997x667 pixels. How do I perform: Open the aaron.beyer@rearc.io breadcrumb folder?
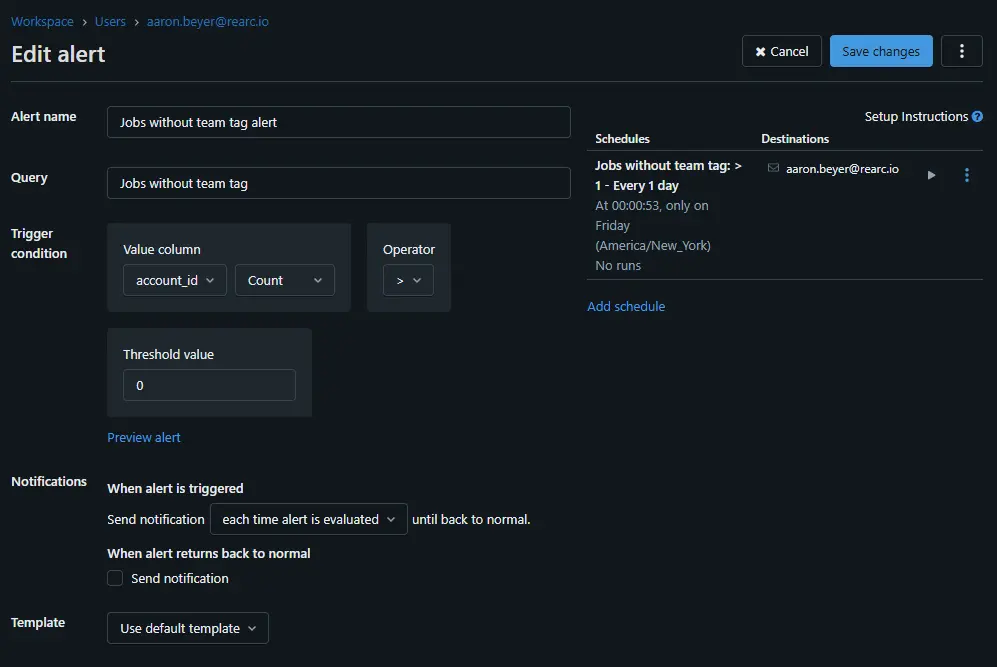(207, 21)
